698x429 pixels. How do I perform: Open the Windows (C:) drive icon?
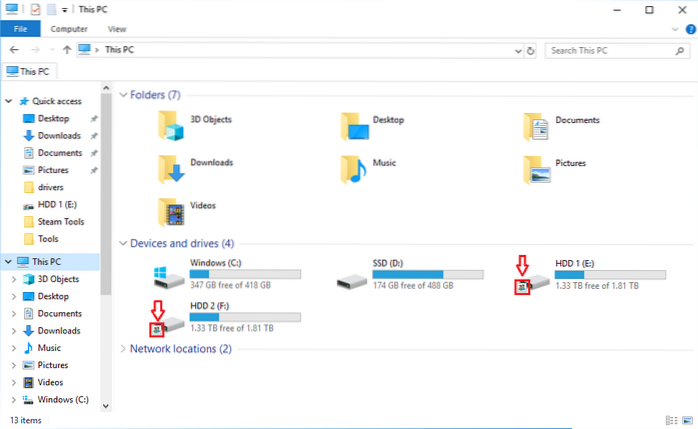[x=168, y=276]
